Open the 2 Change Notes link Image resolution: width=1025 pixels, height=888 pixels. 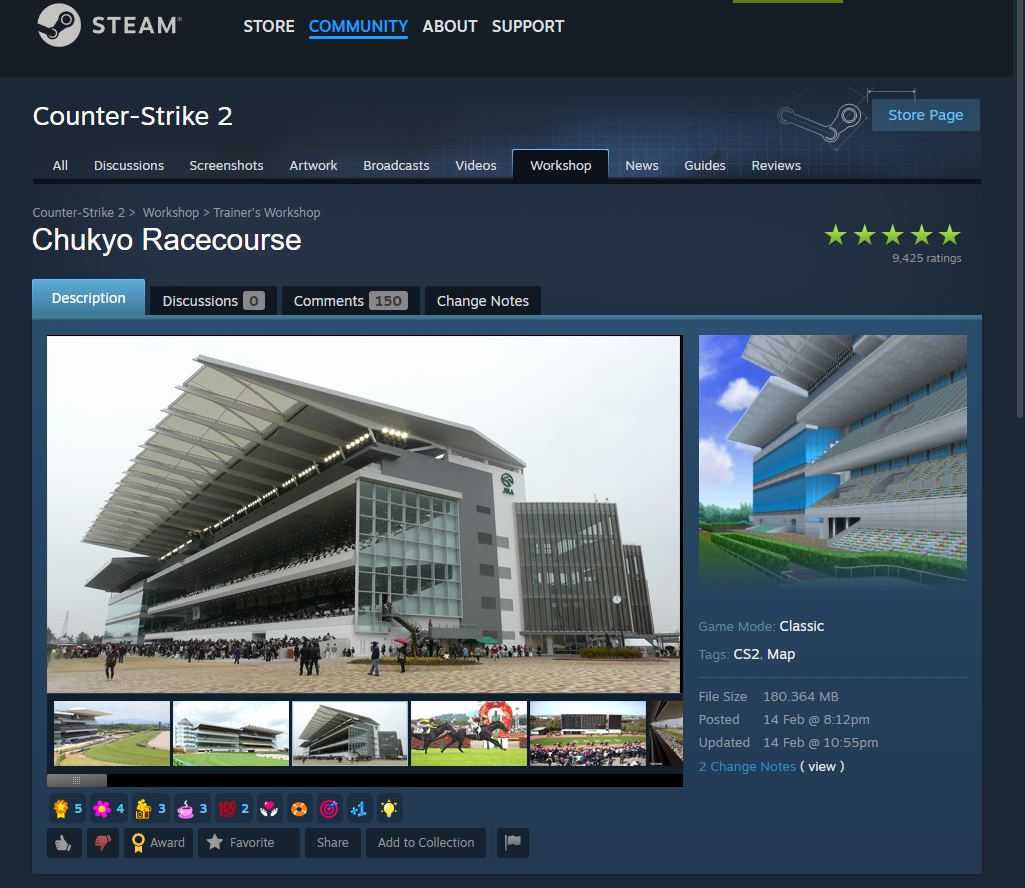point(747,766)
